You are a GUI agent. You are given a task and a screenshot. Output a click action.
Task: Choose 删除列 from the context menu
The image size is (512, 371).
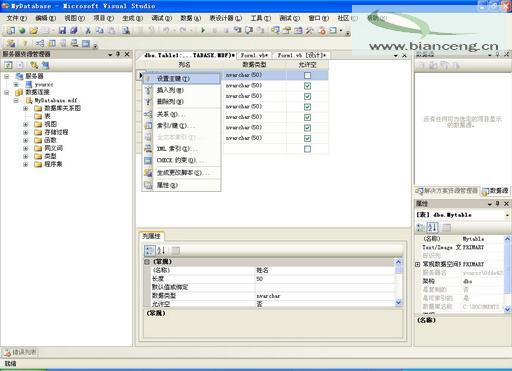182,101
